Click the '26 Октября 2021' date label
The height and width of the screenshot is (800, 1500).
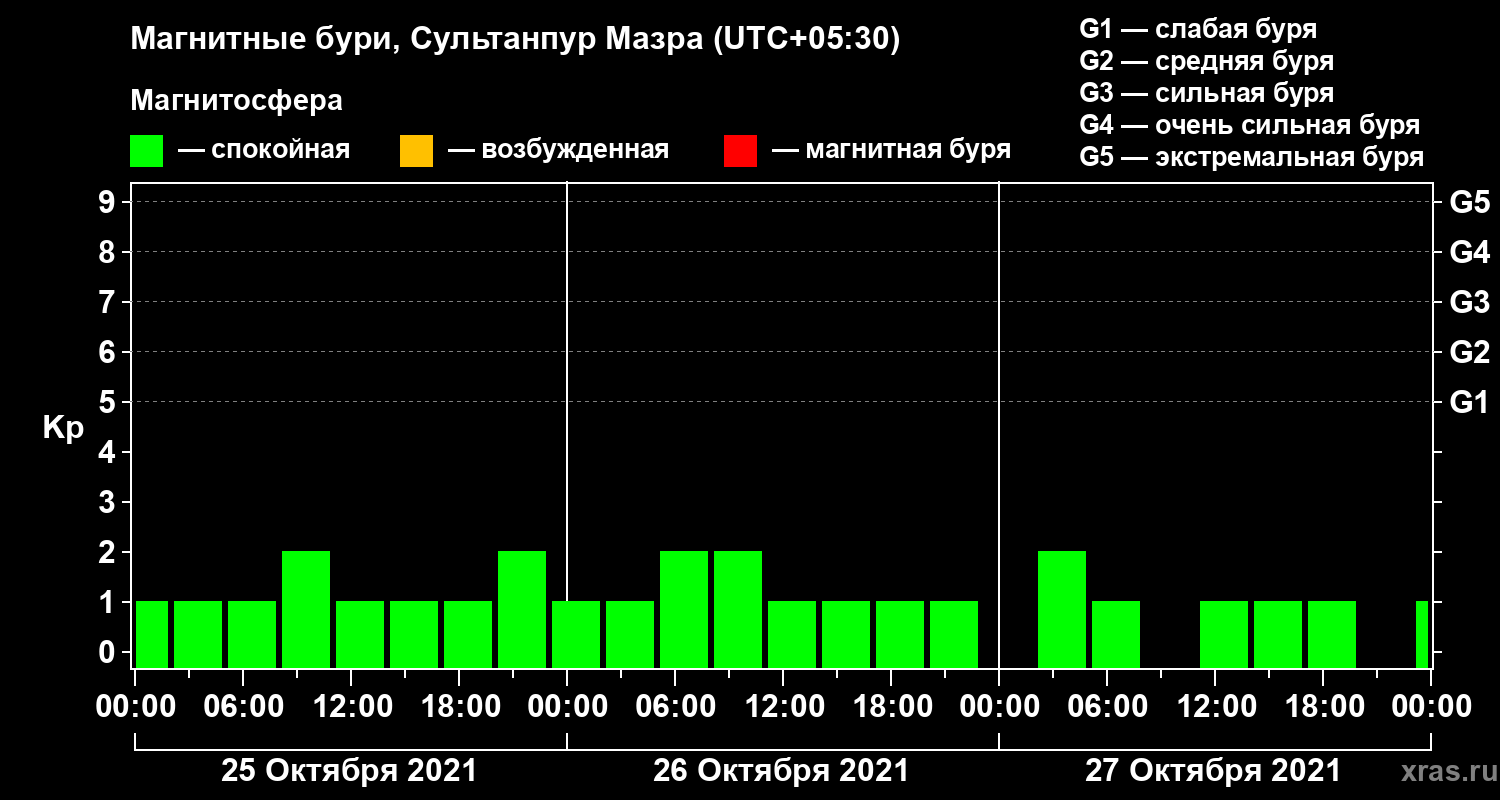tap(781, 771)
